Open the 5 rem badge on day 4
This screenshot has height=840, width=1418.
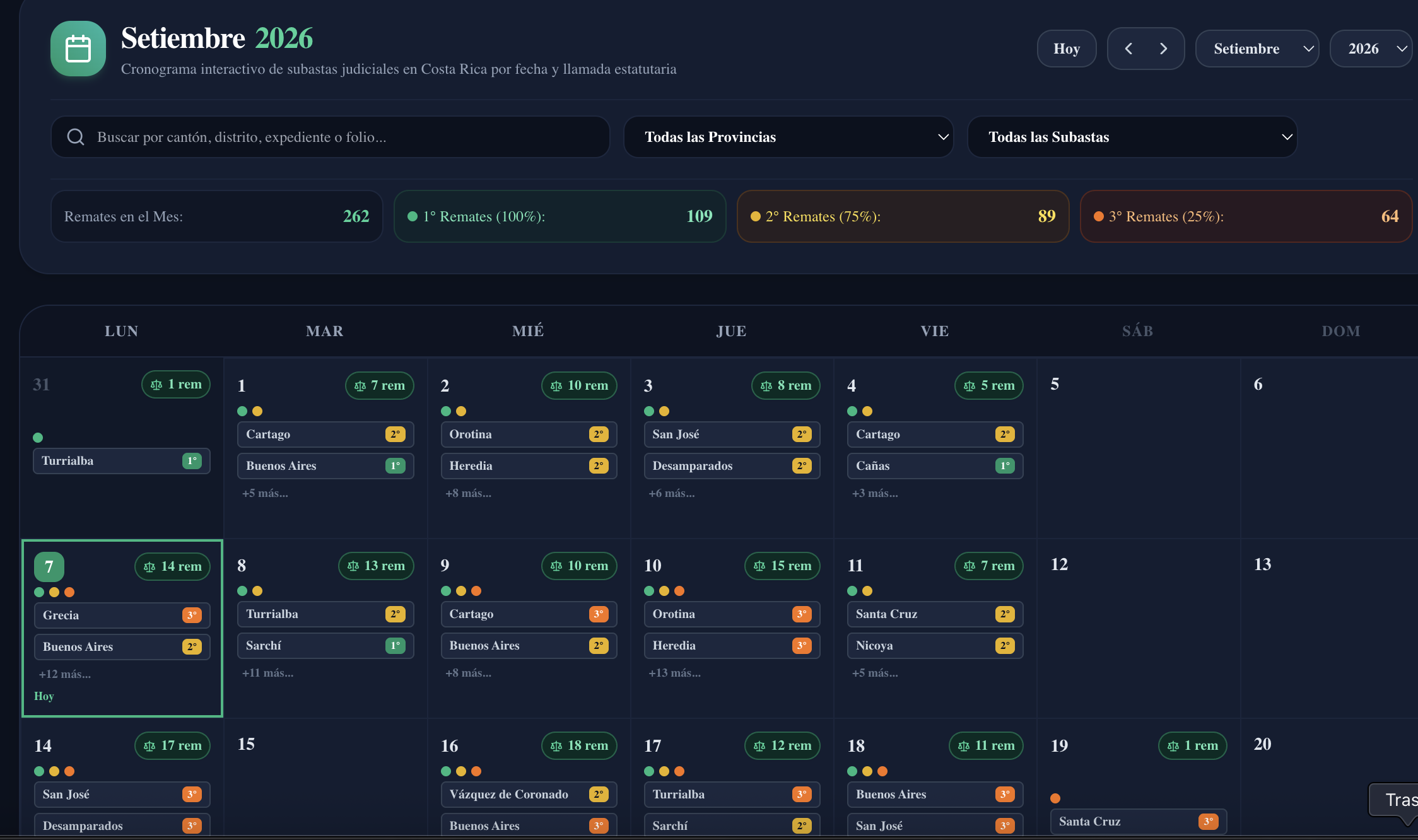coord(989,385)
